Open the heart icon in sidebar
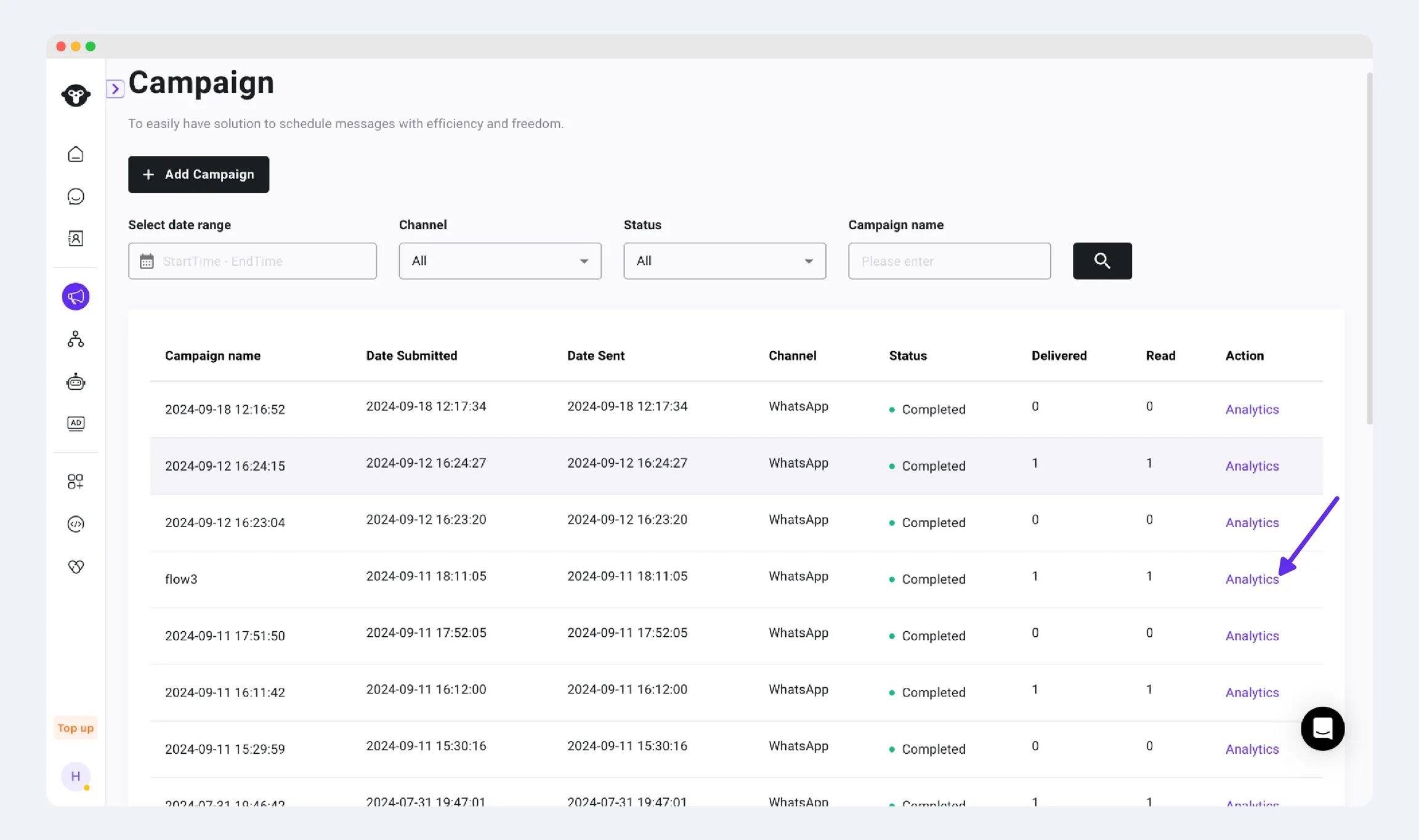Viewport: 1419px width, 840px height. pos(76,567)
